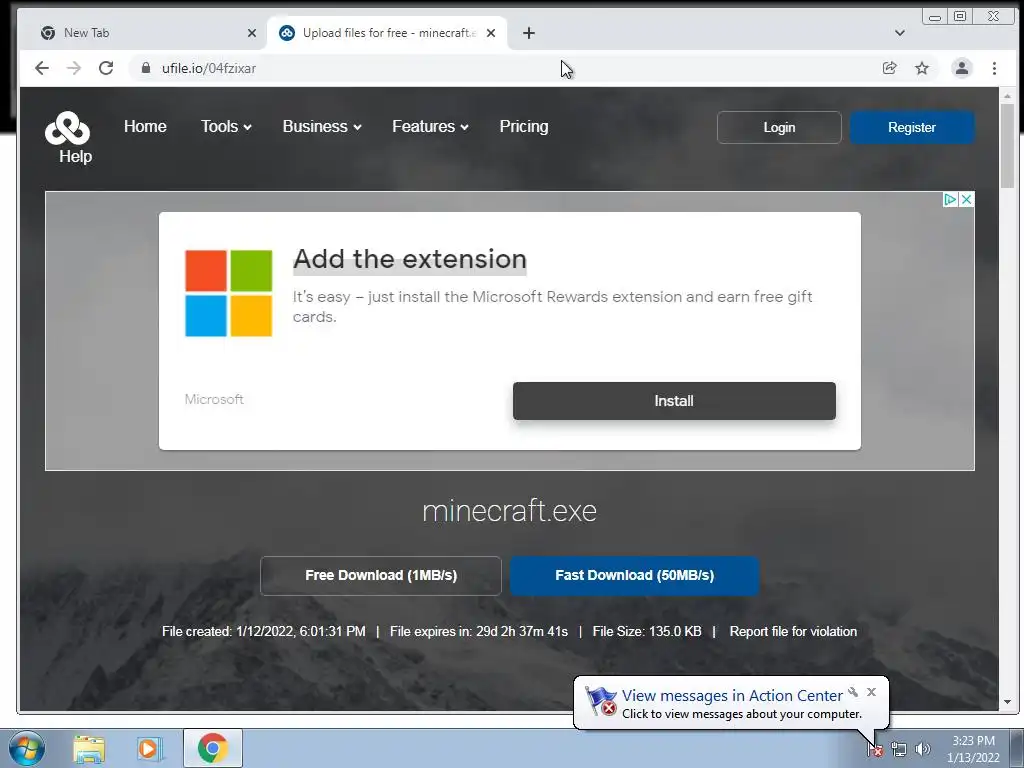Go to Home in site navigation
Screen dimensions: 1024x768
point(145,127)
